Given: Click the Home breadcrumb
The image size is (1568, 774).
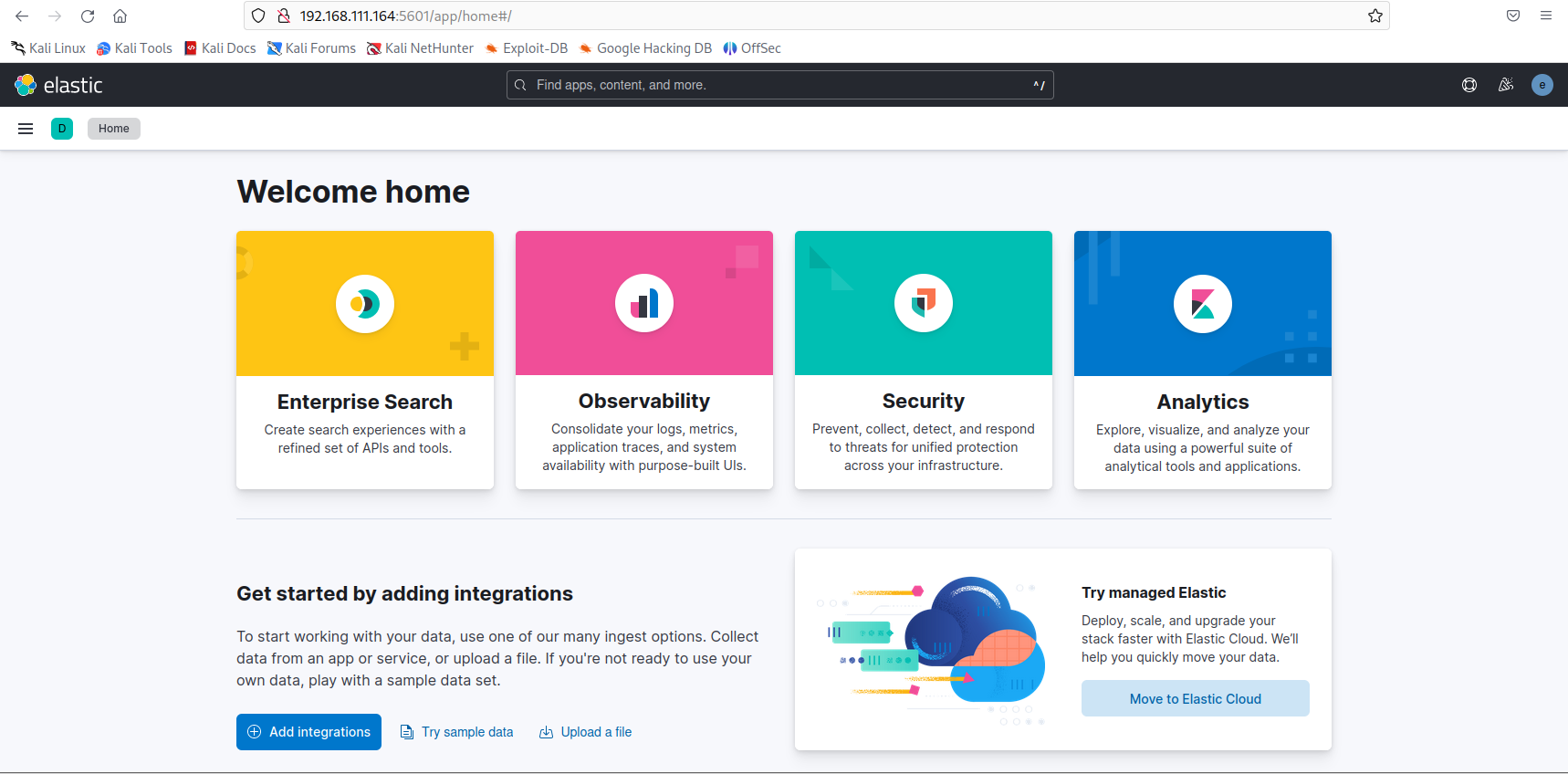Looking at the screenshot, I should point(114,129).
